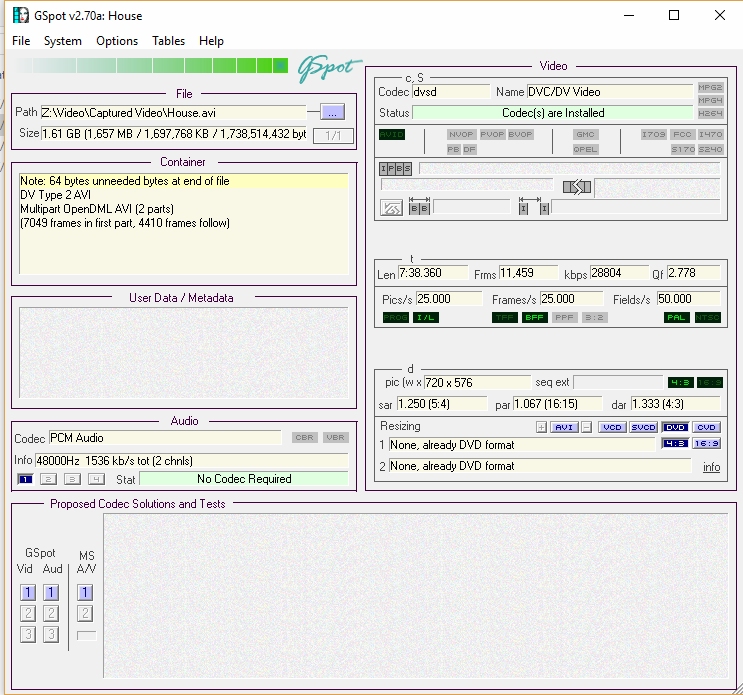
Task: Open the File menu
Action: click(21, 41)
